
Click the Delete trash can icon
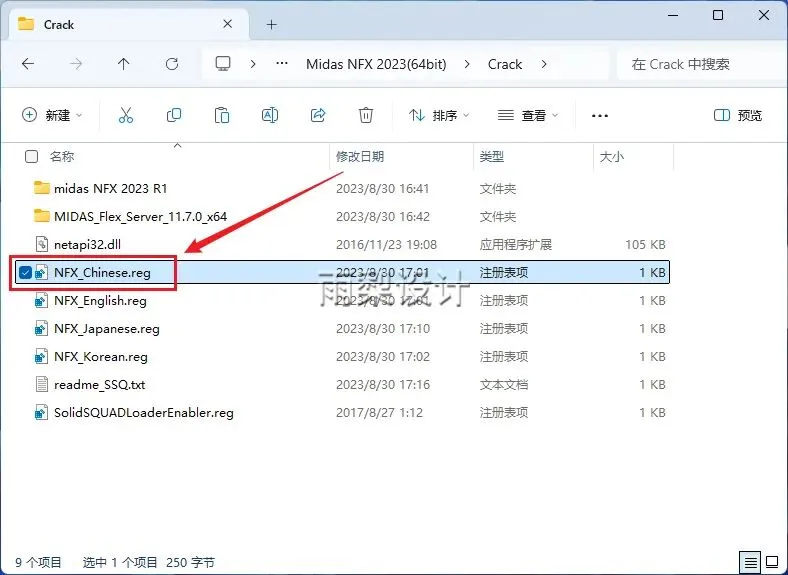click(x=366, y=115)
